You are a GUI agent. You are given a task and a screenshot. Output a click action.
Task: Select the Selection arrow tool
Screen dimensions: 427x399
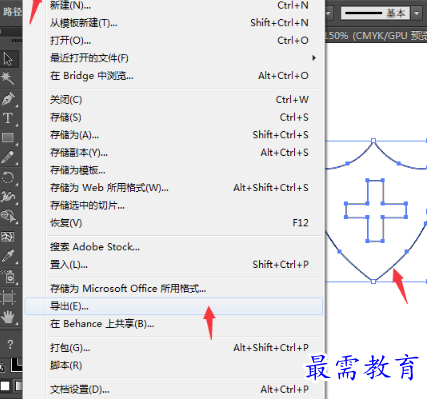pyautogui.click(x=8, y=59)
